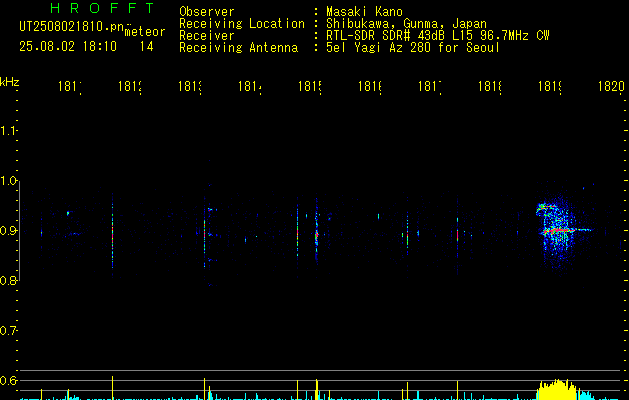Viewport: 629px width, 400px height.
Task: Click the 'Observer' field label
Action: click(x=207, y=12)
